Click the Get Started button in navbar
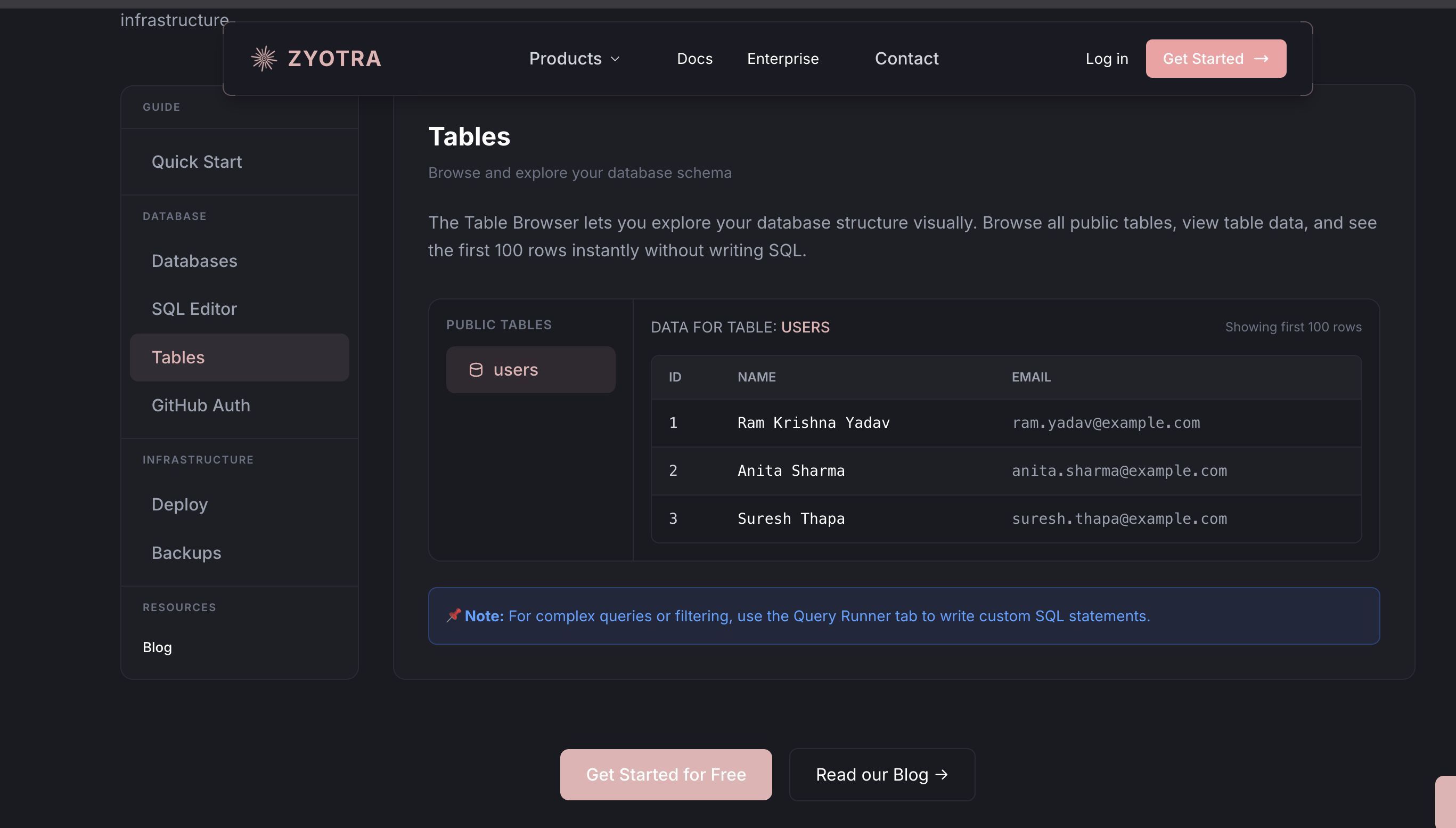 click(1216, 58)
